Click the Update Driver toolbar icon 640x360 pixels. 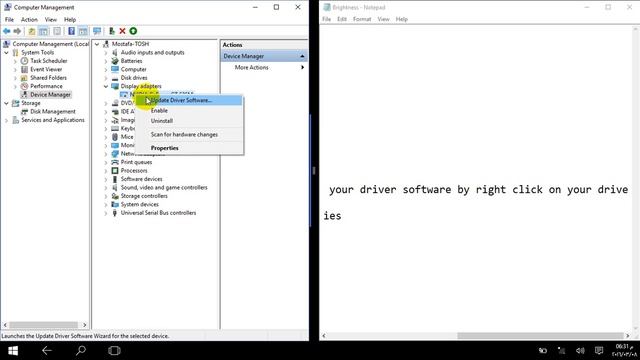[111, 31]
